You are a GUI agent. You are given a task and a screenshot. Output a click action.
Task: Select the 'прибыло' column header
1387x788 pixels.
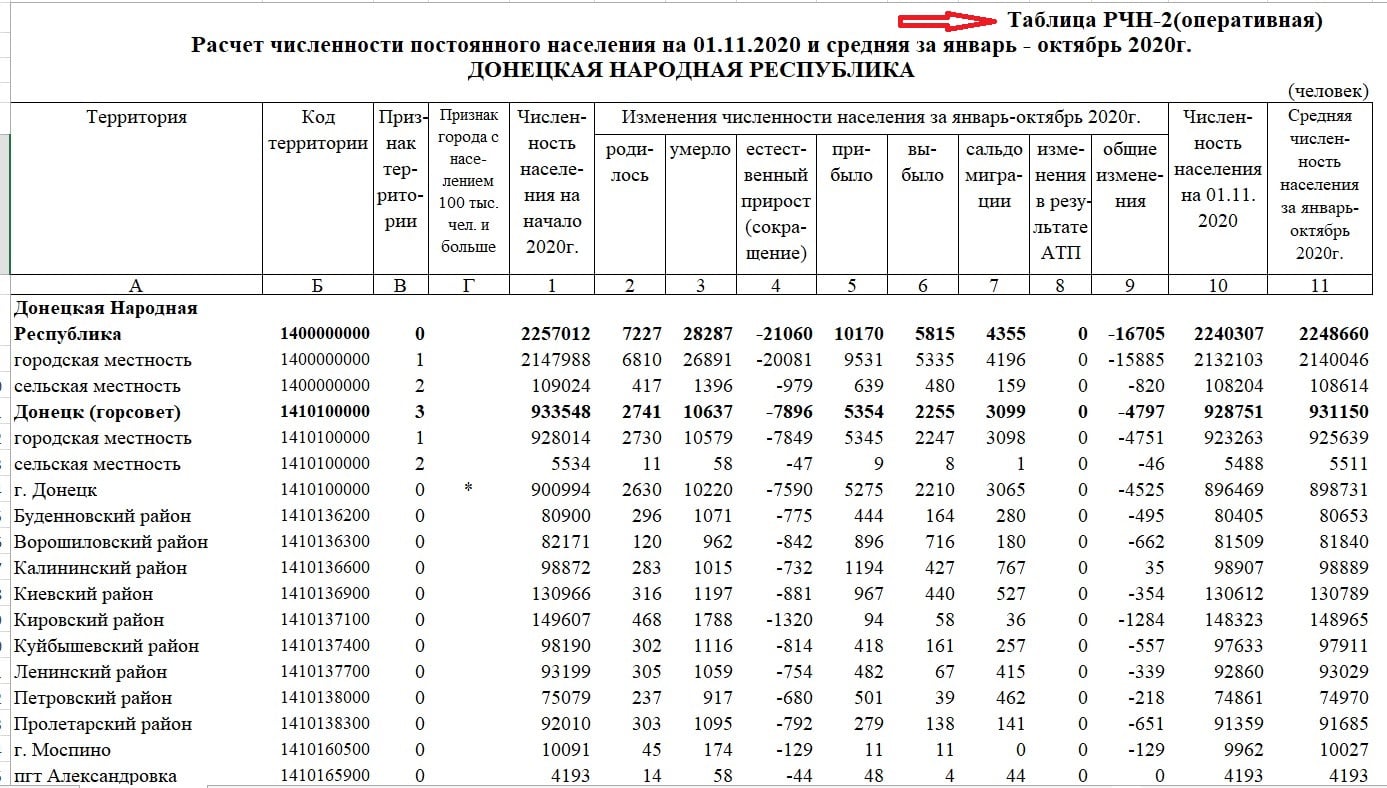(852, 162)
